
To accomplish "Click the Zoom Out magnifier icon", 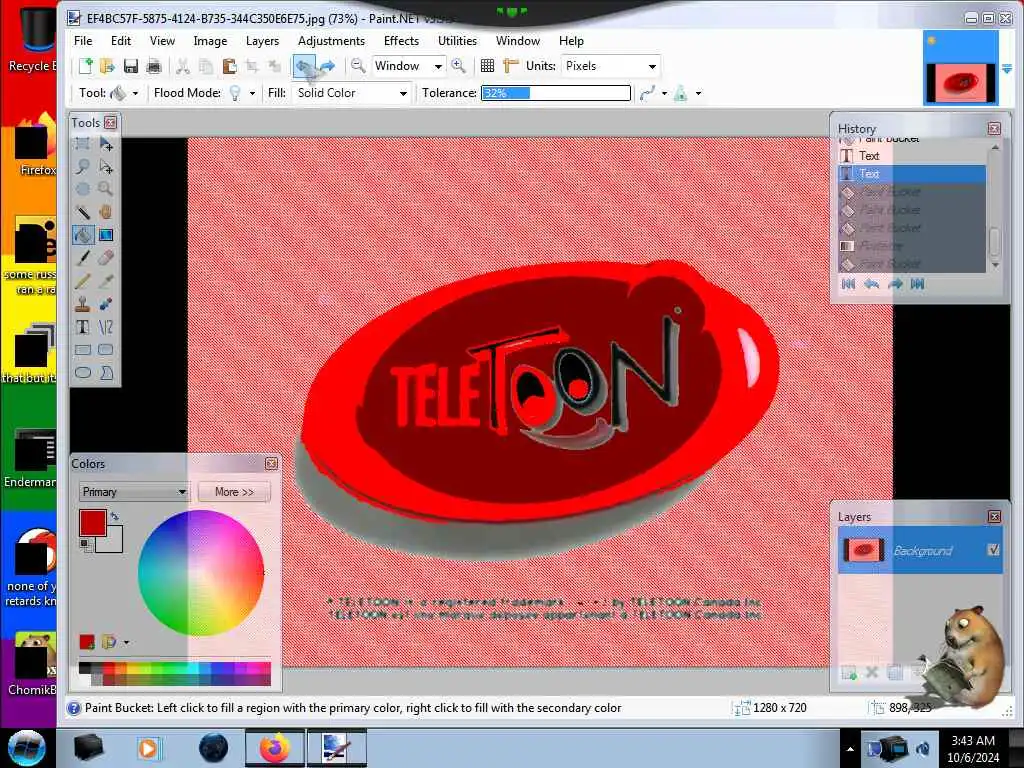I will (x=357, y=66).
